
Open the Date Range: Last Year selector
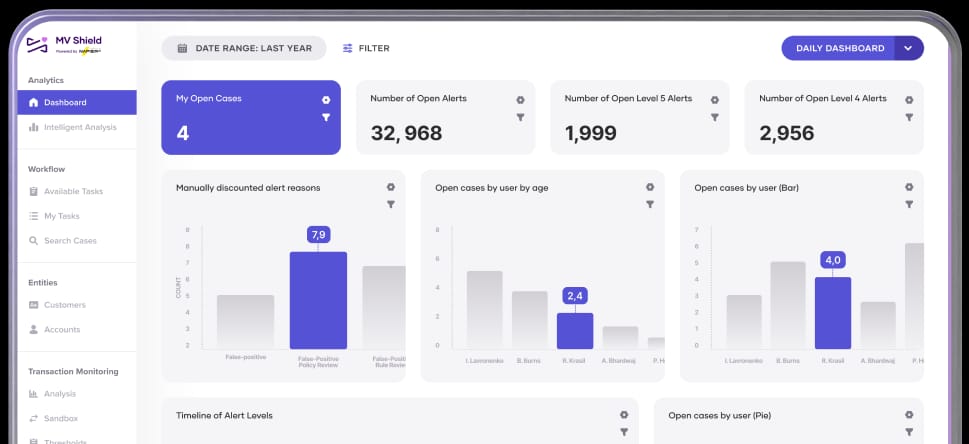244,48
